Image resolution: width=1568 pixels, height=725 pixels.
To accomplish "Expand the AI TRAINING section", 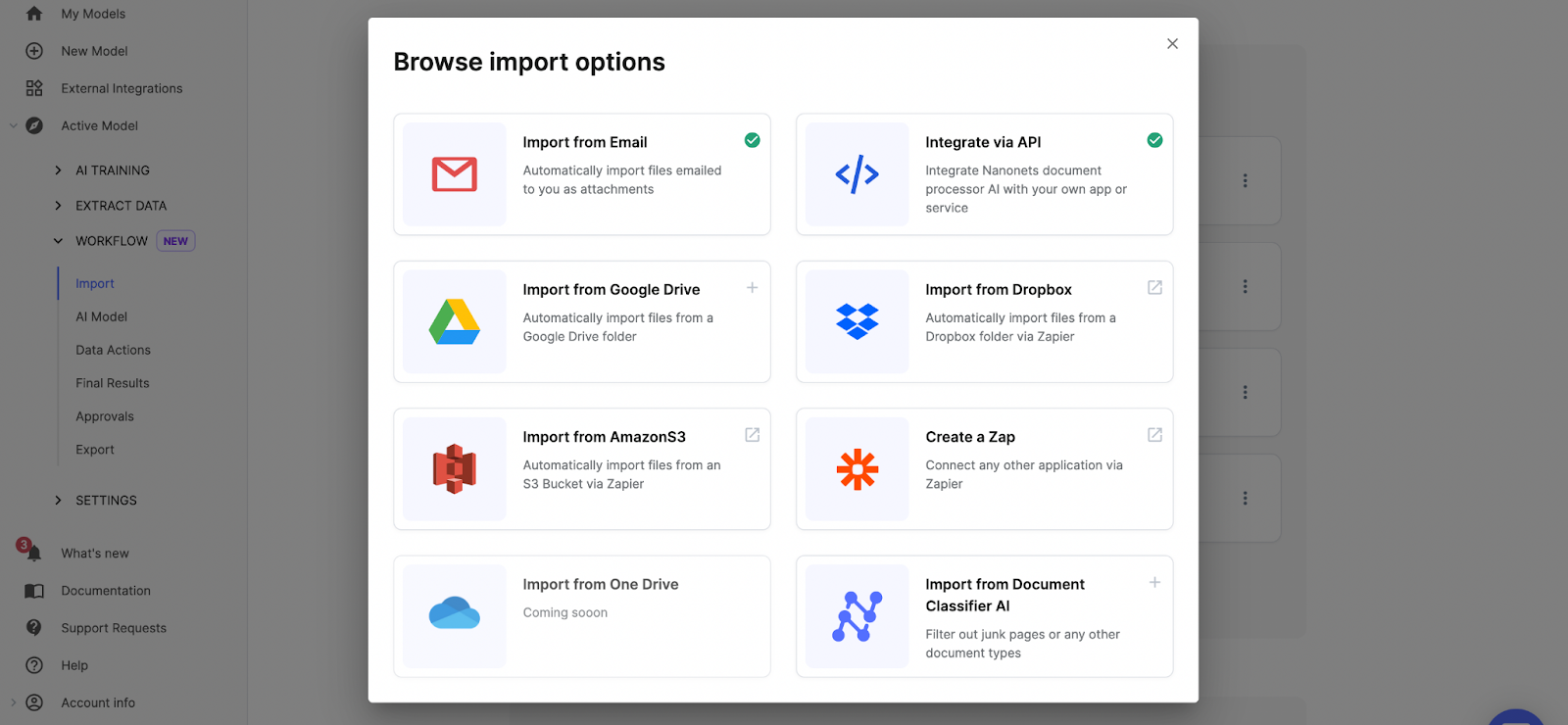I will 58,170.
